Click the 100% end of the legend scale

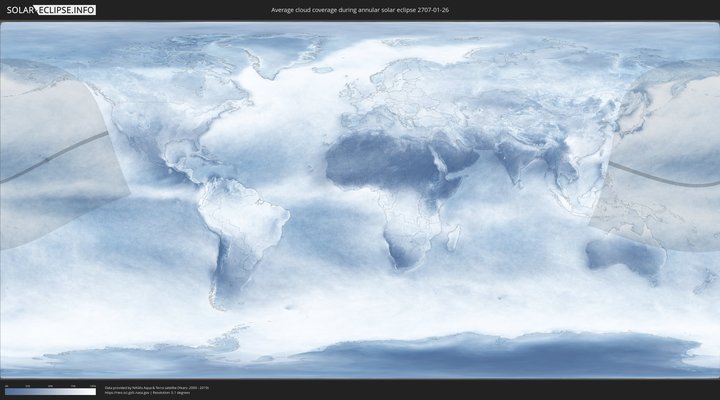point(95,391)
